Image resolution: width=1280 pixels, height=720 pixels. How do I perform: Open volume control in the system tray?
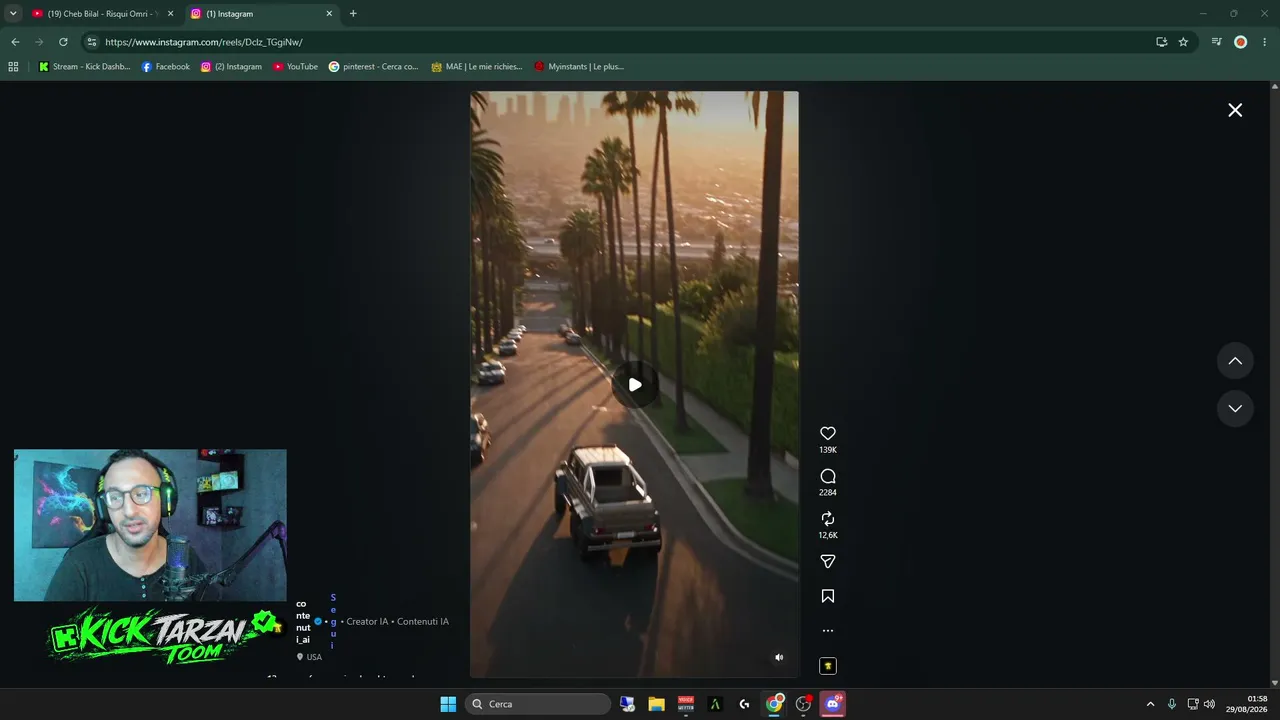tap(1209, 704)
